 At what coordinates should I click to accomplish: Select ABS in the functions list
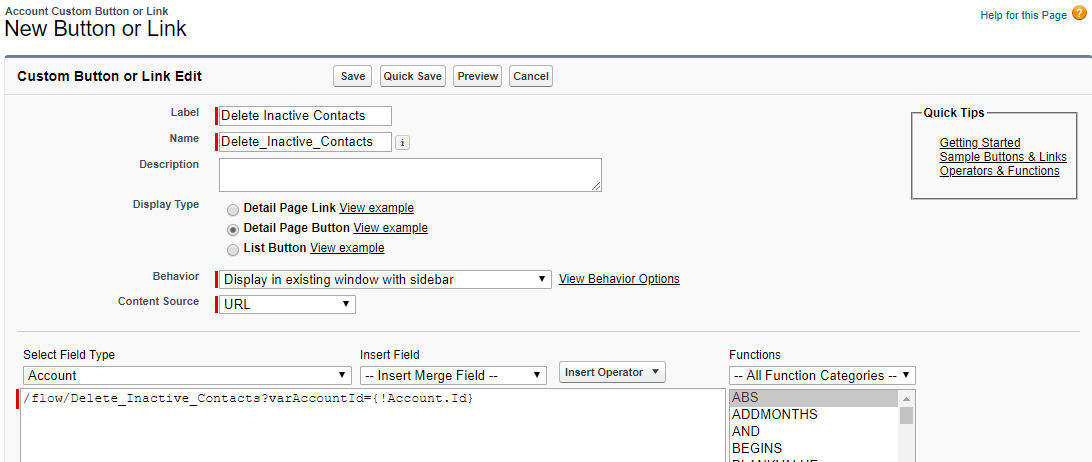tap(813, 398)
